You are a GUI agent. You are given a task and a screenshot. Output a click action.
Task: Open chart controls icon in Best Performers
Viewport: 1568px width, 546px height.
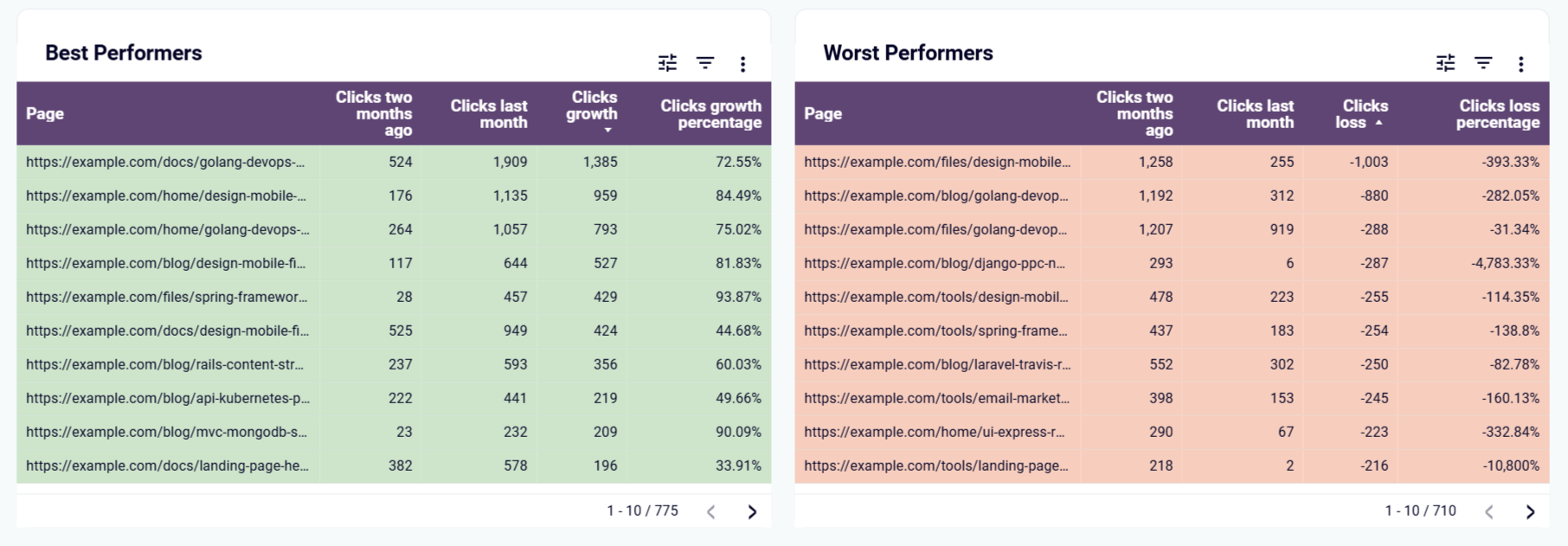667,63
